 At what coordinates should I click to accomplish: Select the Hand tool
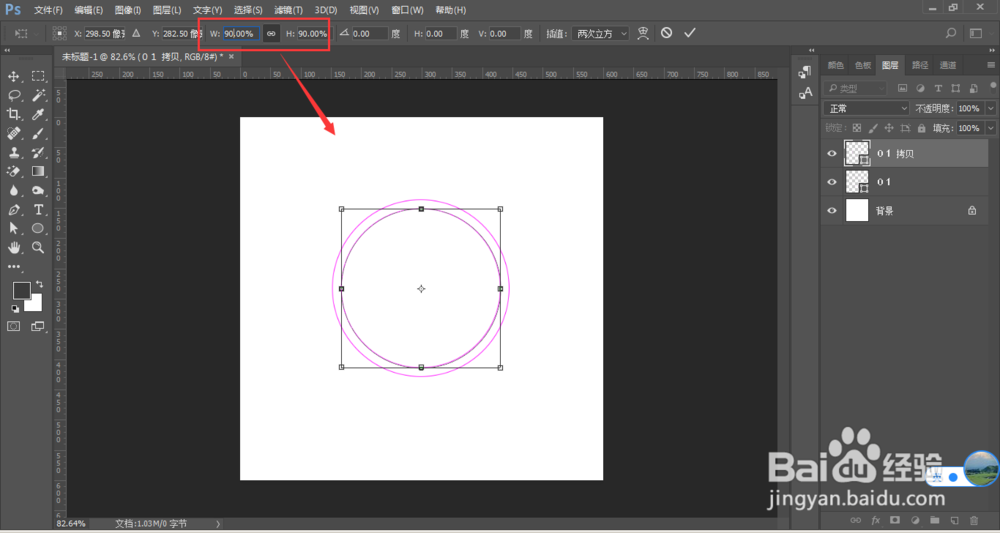point(13,247)
